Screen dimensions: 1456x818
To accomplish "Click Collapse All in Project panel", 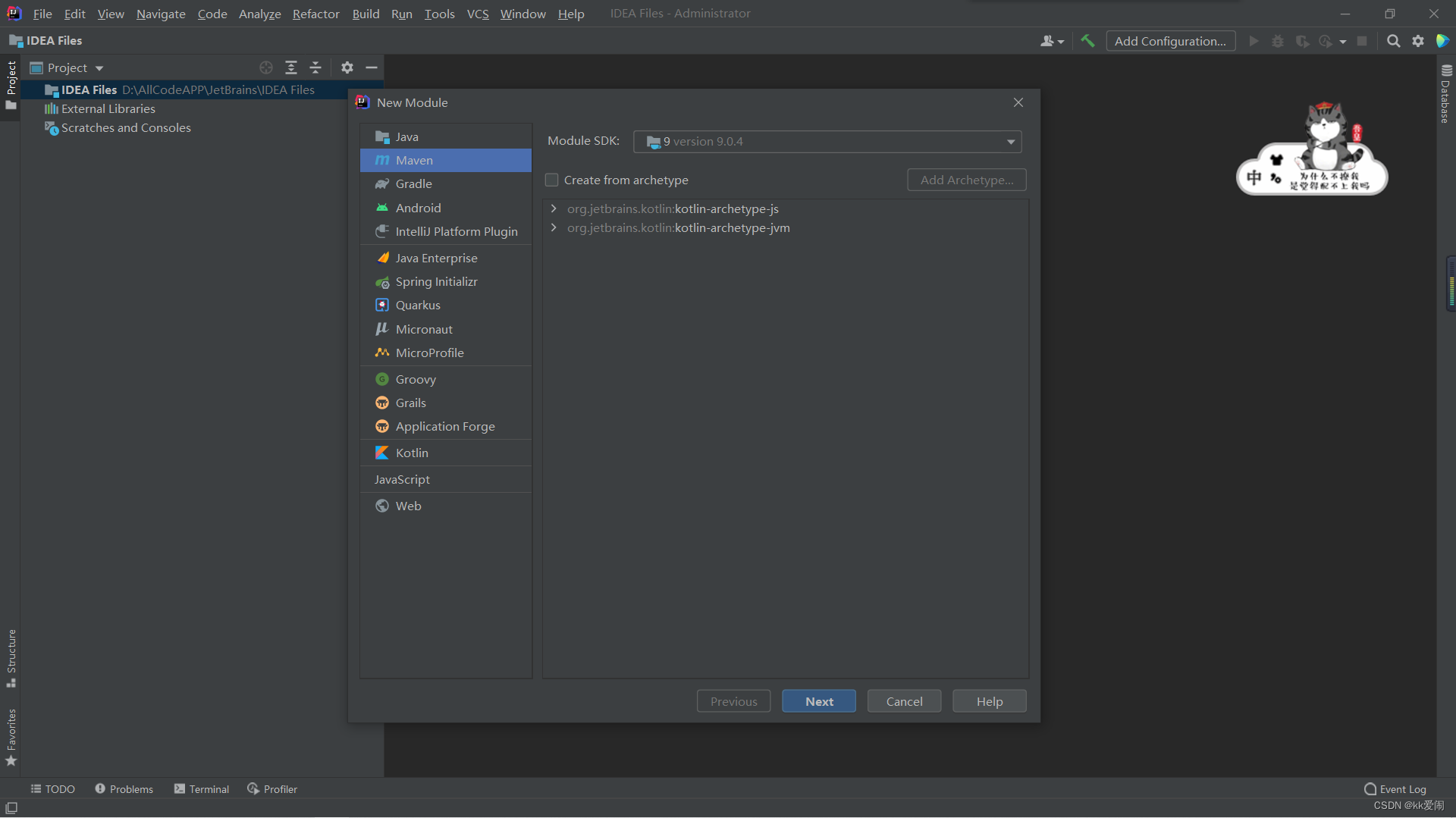I will pyautogui.click(x=315, y=67).
